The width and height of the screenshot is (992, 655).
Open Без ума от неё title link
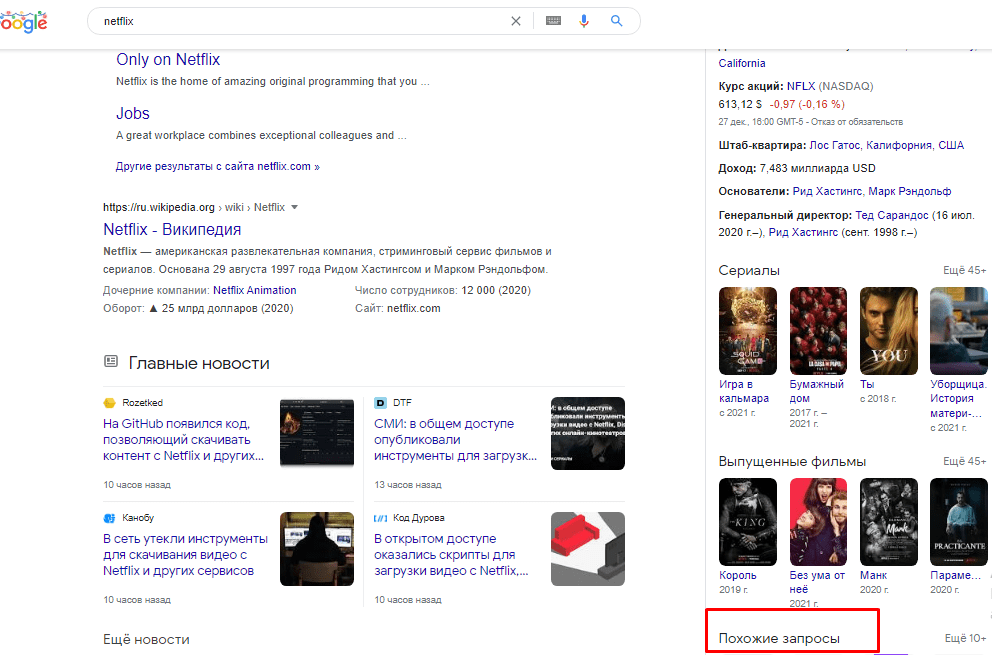[817, 582]
